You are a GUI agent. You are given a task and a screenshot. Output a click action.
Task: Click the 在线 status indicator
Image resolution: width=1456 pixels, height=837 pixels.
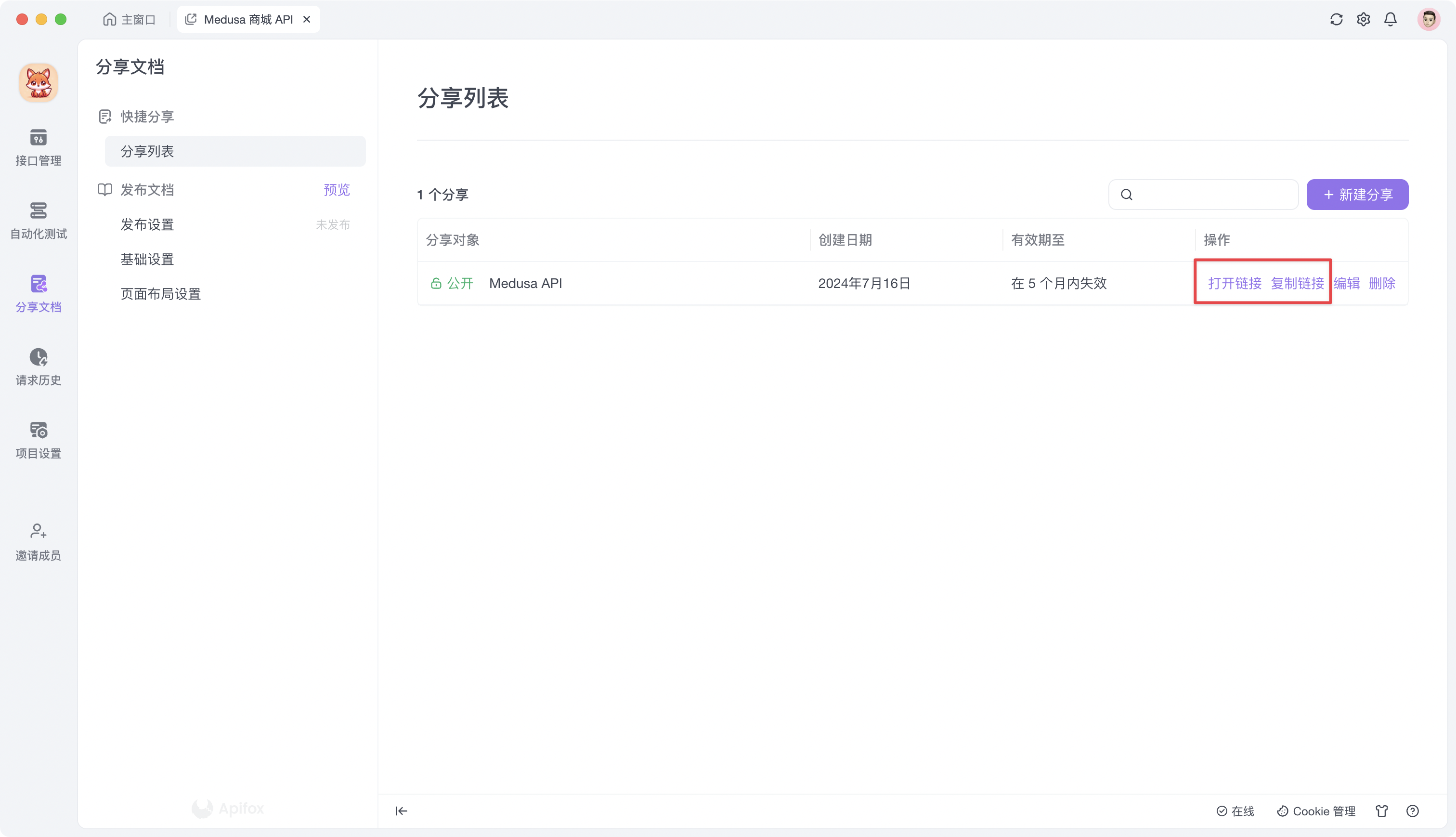pos(1236,811)
